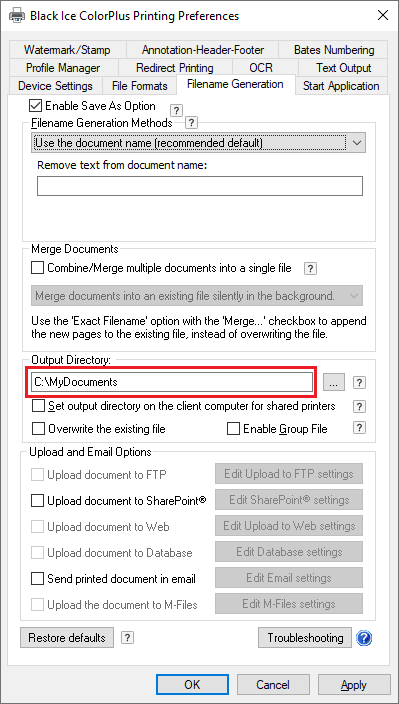Screen dimensions: 399x704
Task: Confirm settings with the OK button
Action: point(192,684)
